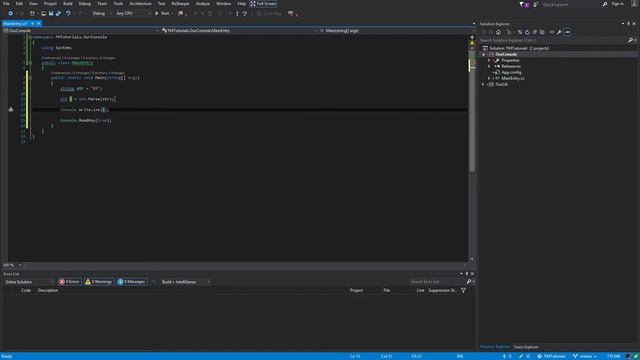The width and height of the screenshot is (640, 360).
Task: Toggle Show All Files in Solution Explorer
Action: click(x=542, y=32)
